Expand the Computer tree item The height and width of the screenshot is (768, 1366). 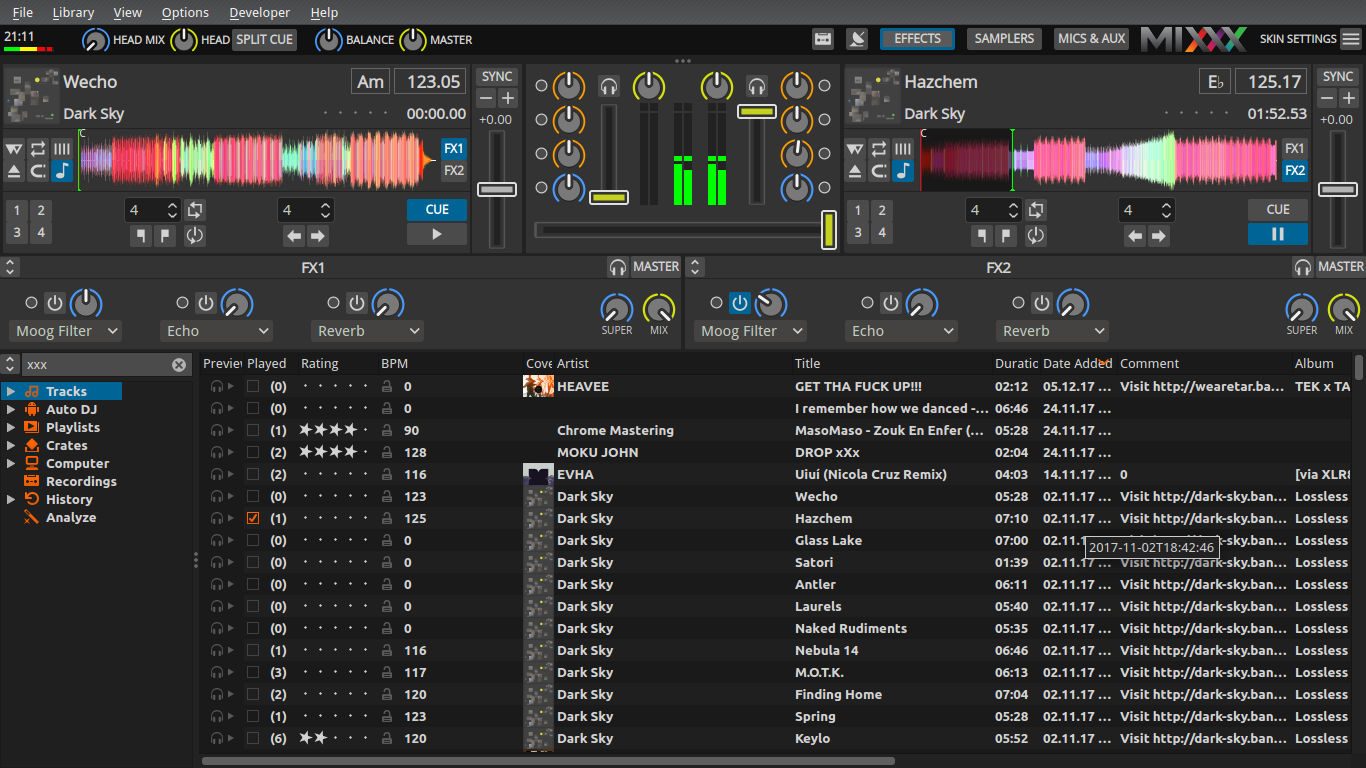(x=11, y=464)
